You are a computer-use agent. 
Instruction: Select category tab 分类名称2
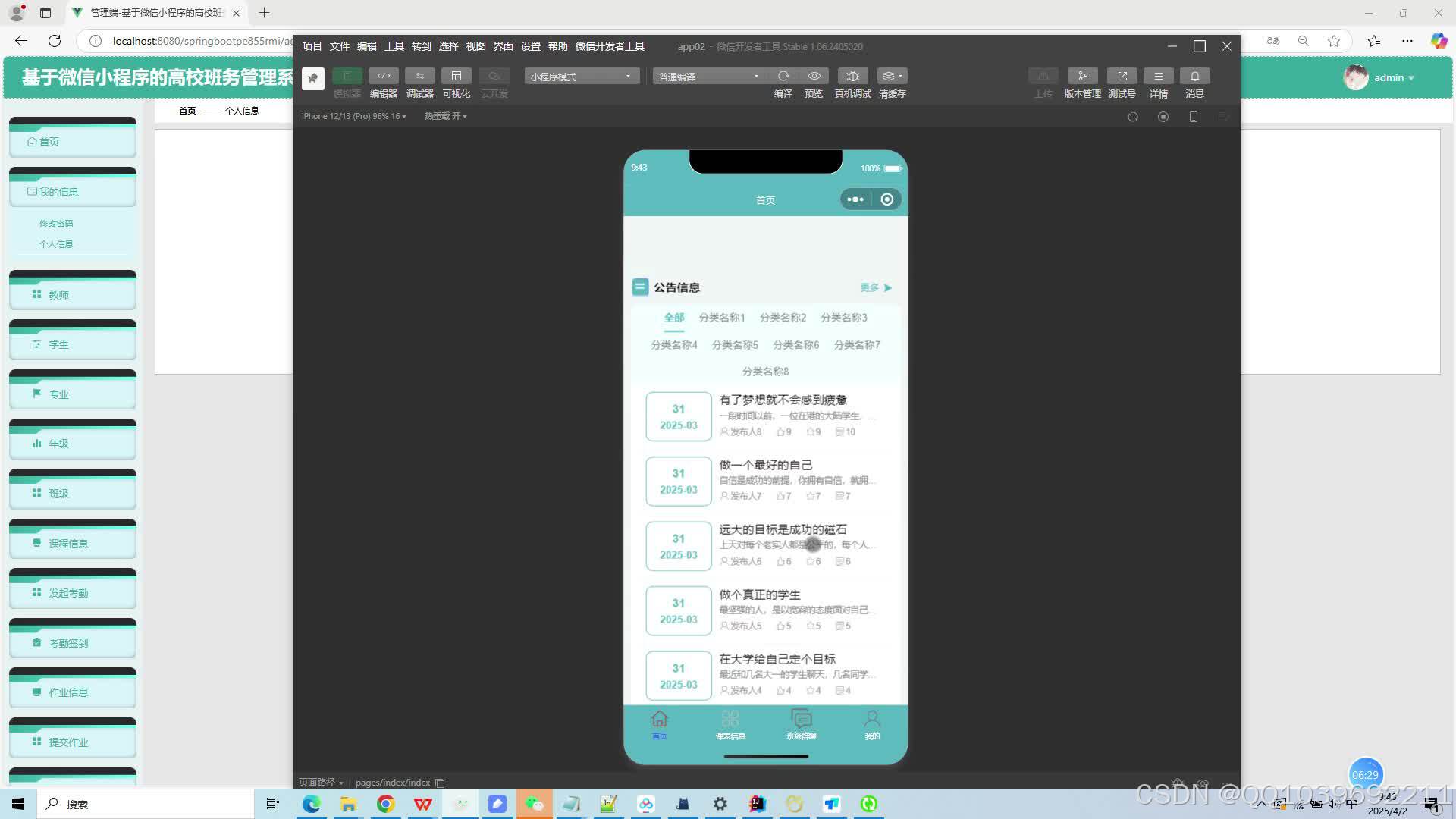pos(783,317)
